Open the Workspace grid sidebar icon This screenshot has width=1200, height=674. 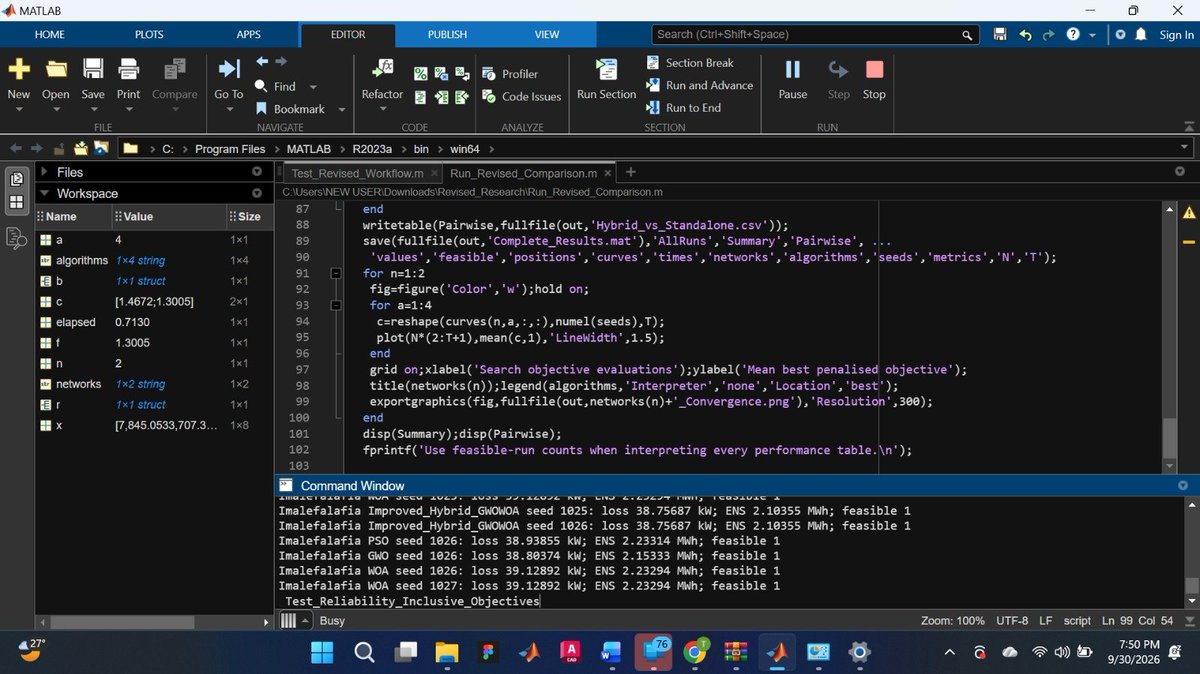(17, 202)
